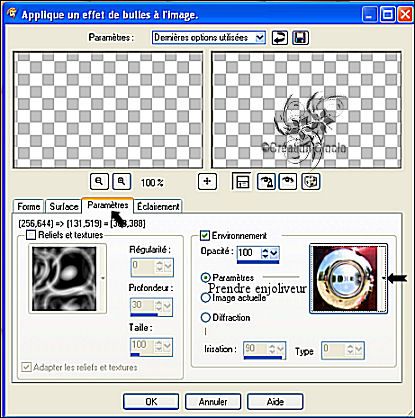Viewport: 415px width, 418px height.
Task: Select the Diffraction radio button
Action: (206, 317)
